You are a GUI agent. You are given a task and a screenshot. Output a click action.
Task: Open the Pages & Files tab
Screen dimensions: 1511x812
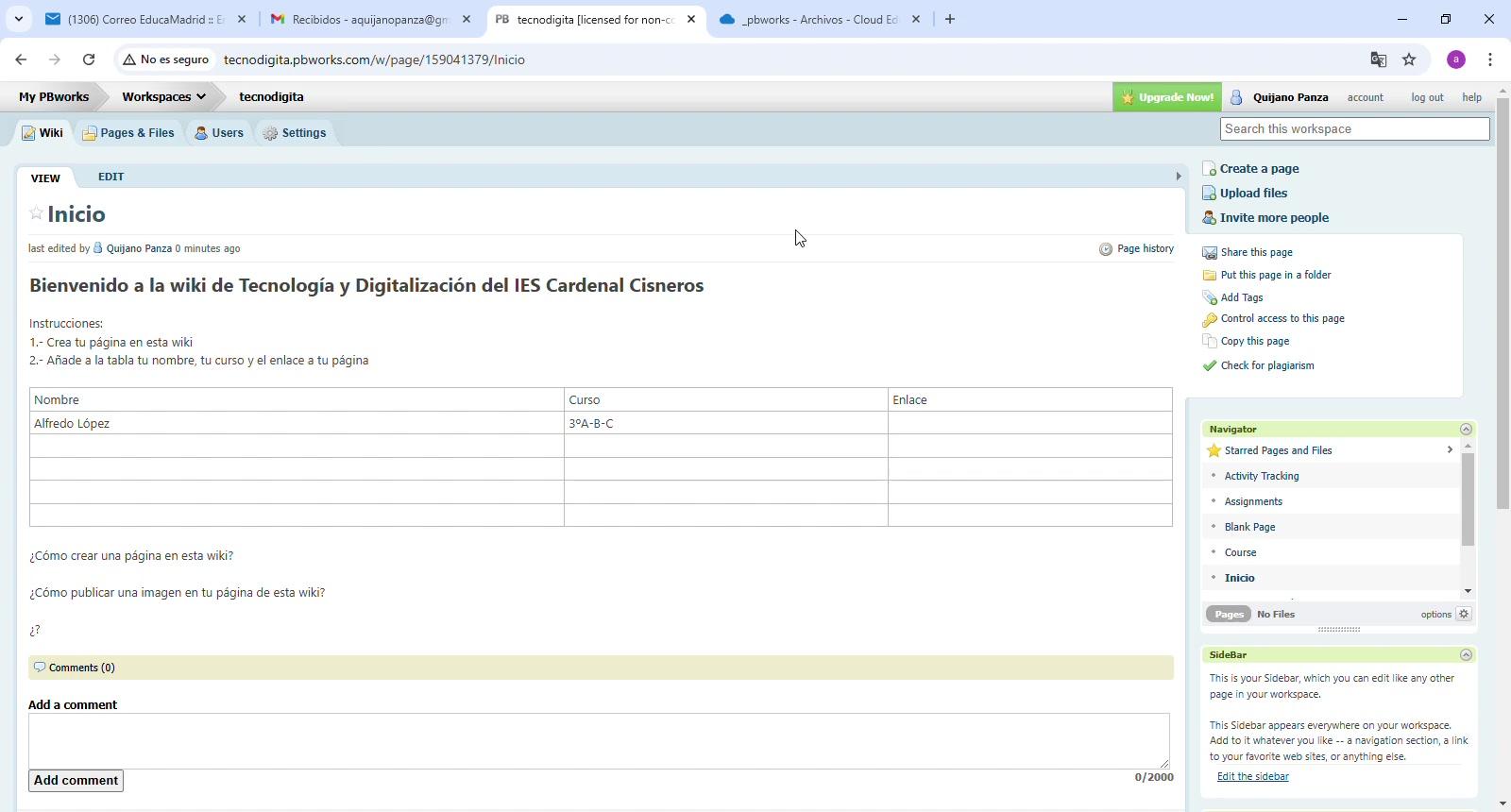point(128,133)
